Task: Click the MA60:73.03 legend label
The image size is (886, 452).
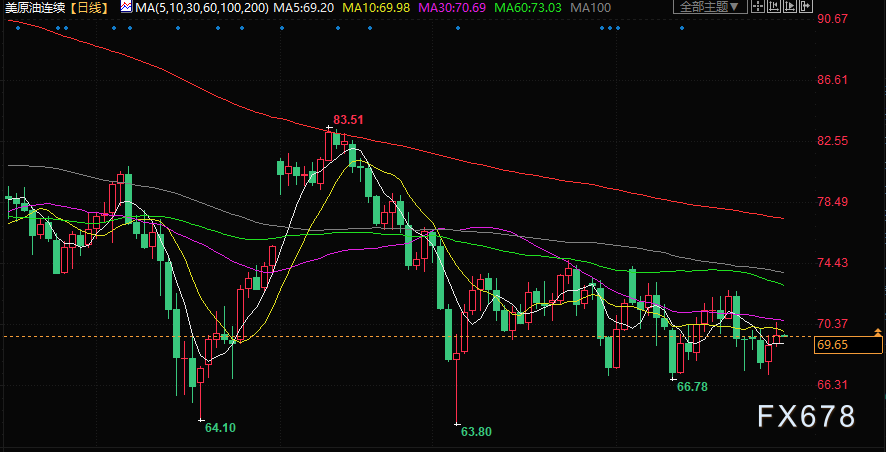Action: pyautogui.click(x=528, y=7)
